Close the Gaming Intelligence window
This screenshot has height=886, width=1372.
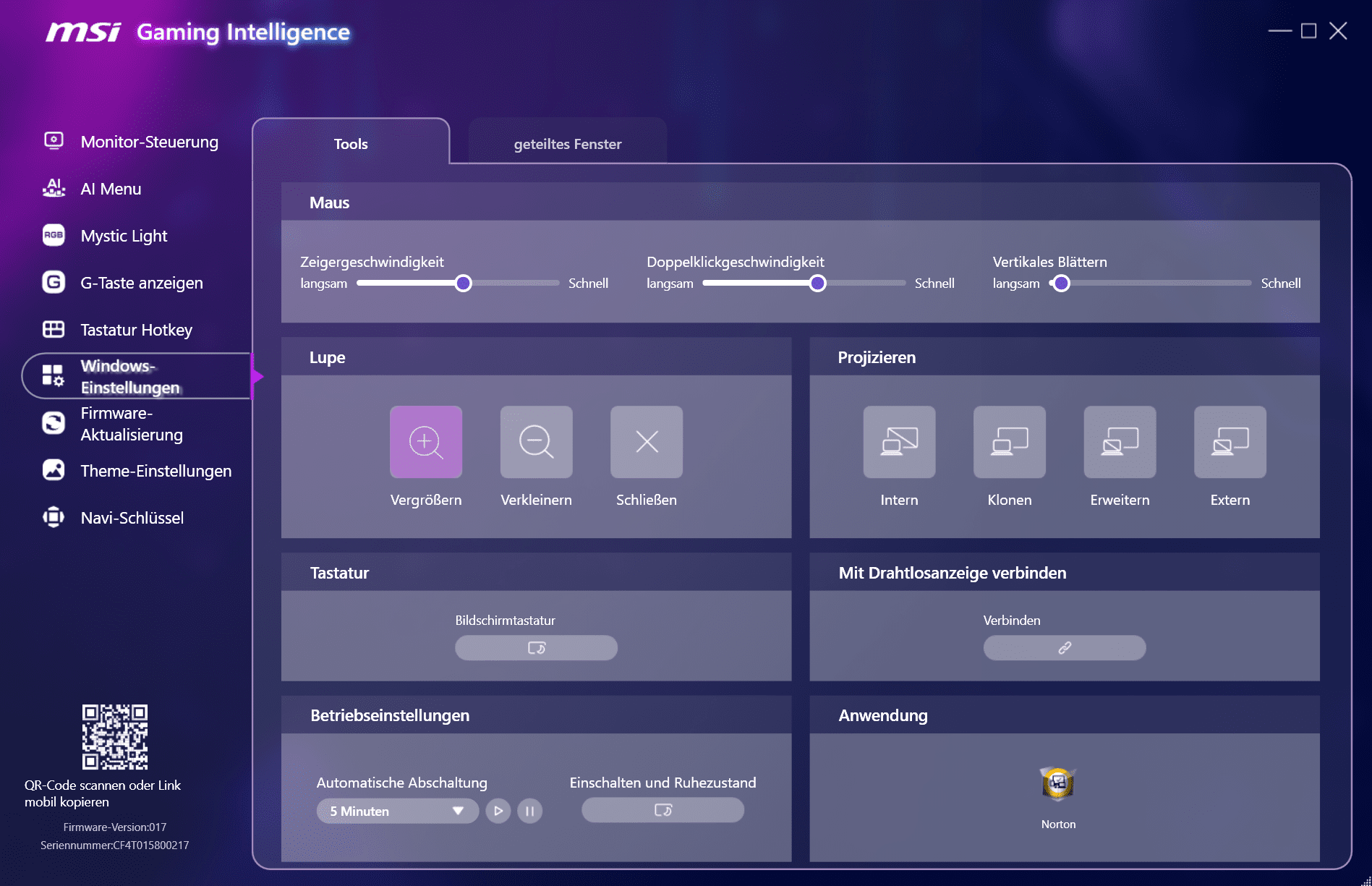(x=1338, y=30)
